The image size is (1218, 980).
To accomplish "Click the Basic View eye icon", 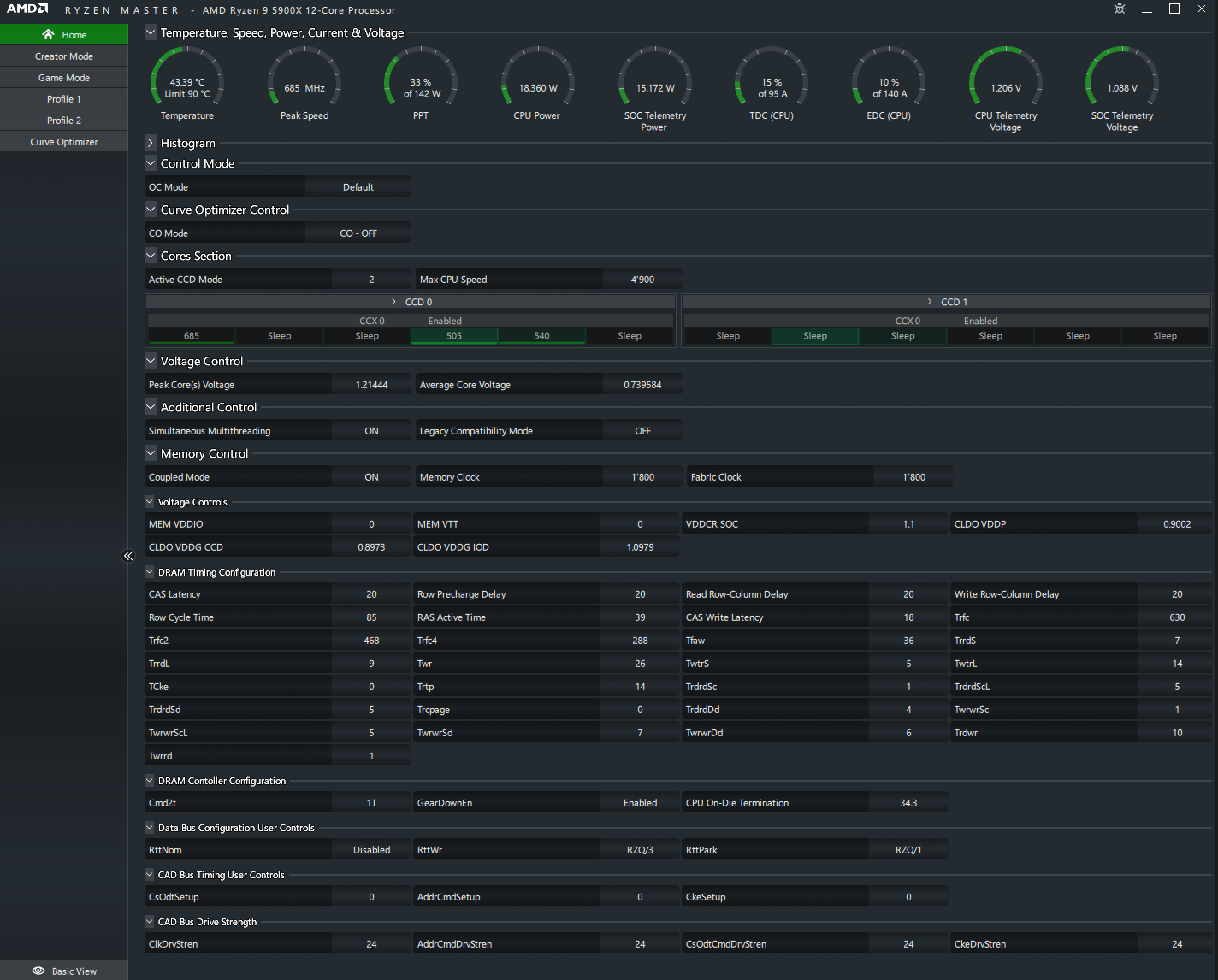I will [38, 971].
